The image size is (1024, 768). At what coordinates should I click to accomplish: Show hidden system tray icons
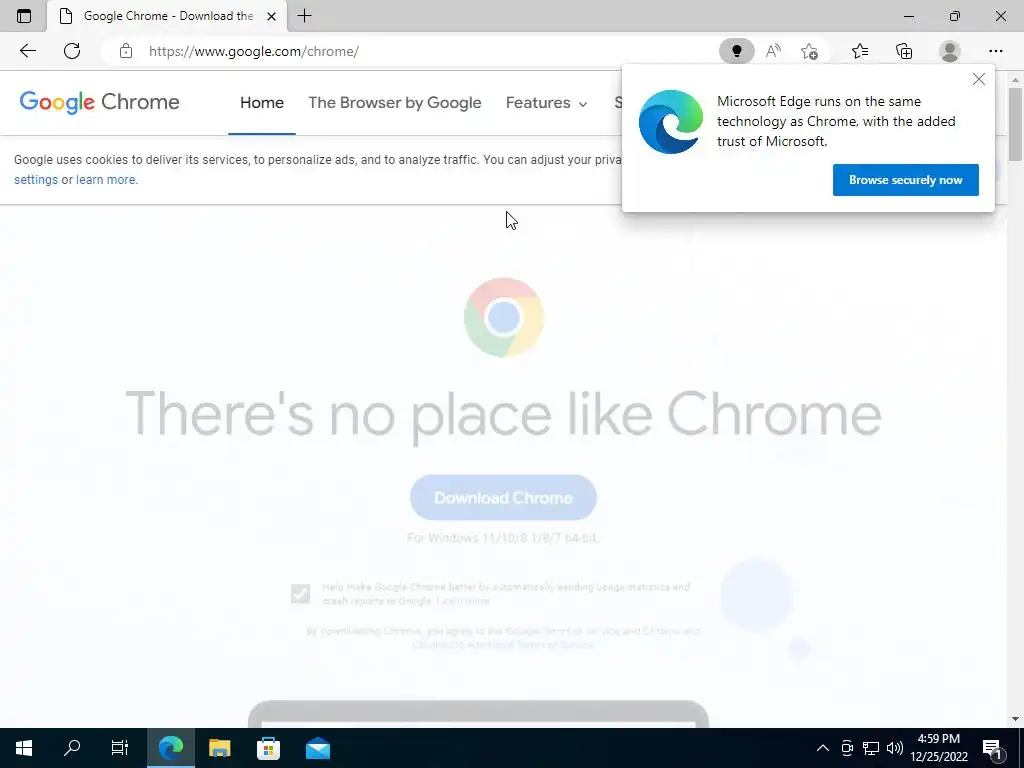pos(823,748)
